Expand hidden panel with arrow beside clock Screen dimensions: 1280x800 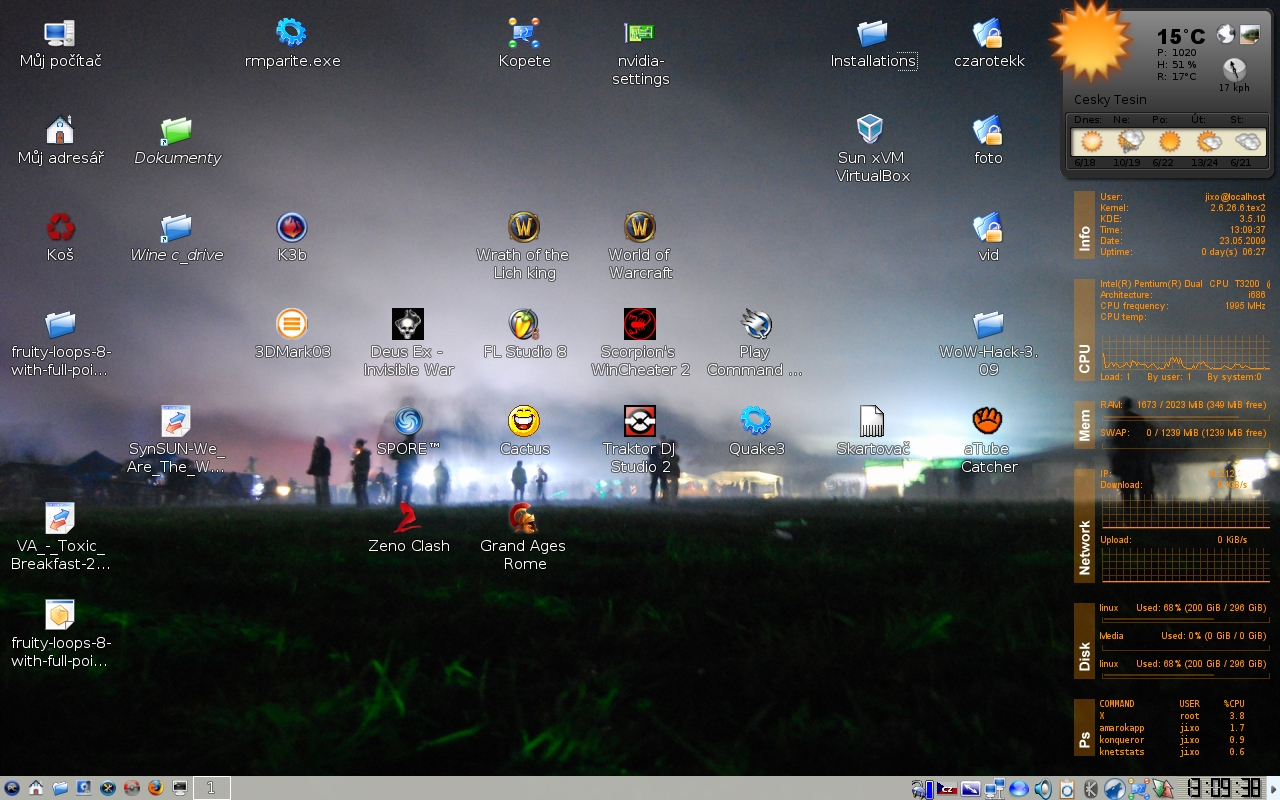[1271, 788]
